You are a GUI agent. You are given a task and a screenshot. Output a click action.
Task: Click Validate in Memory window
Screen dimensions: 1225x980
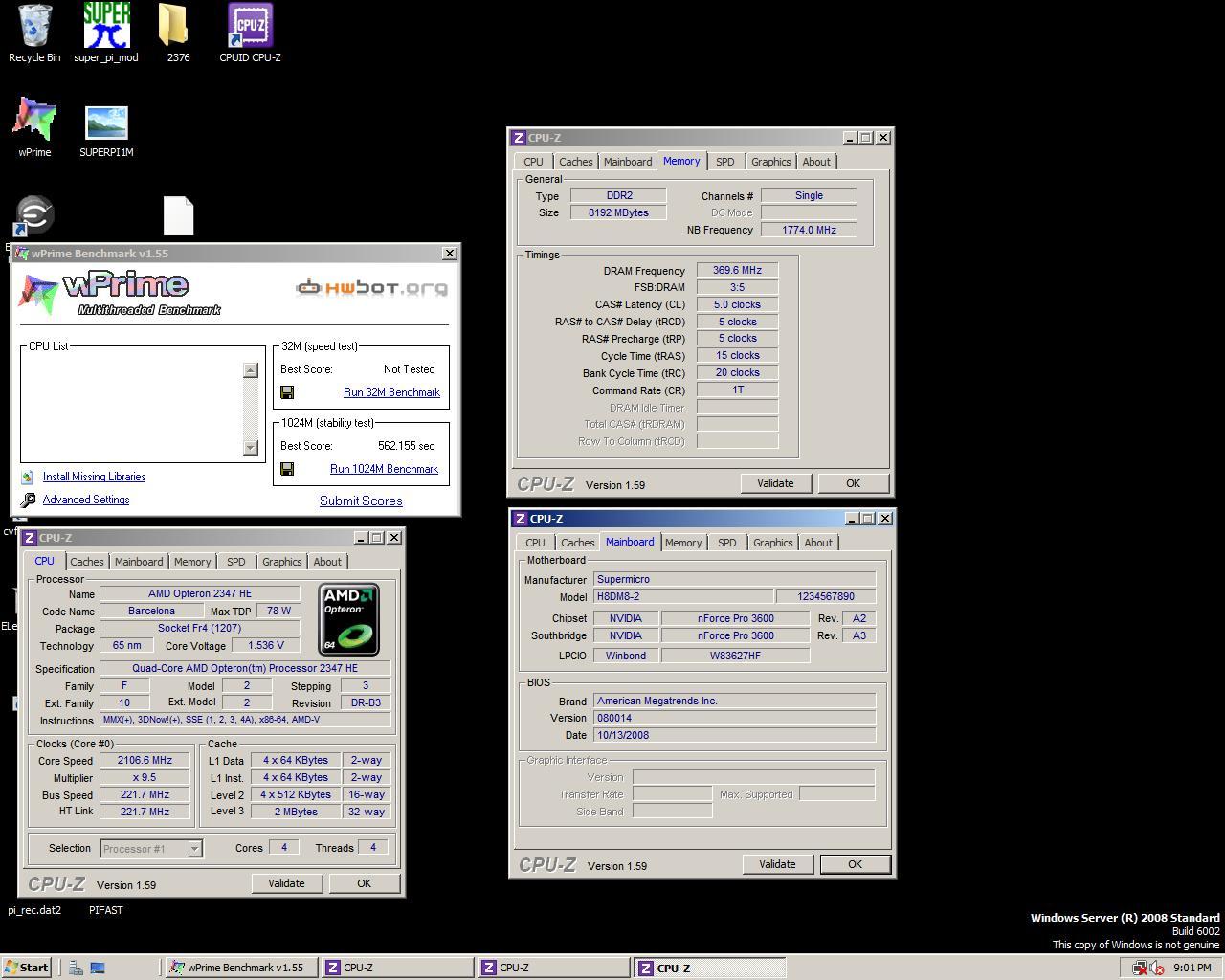[x=775, y=483]
